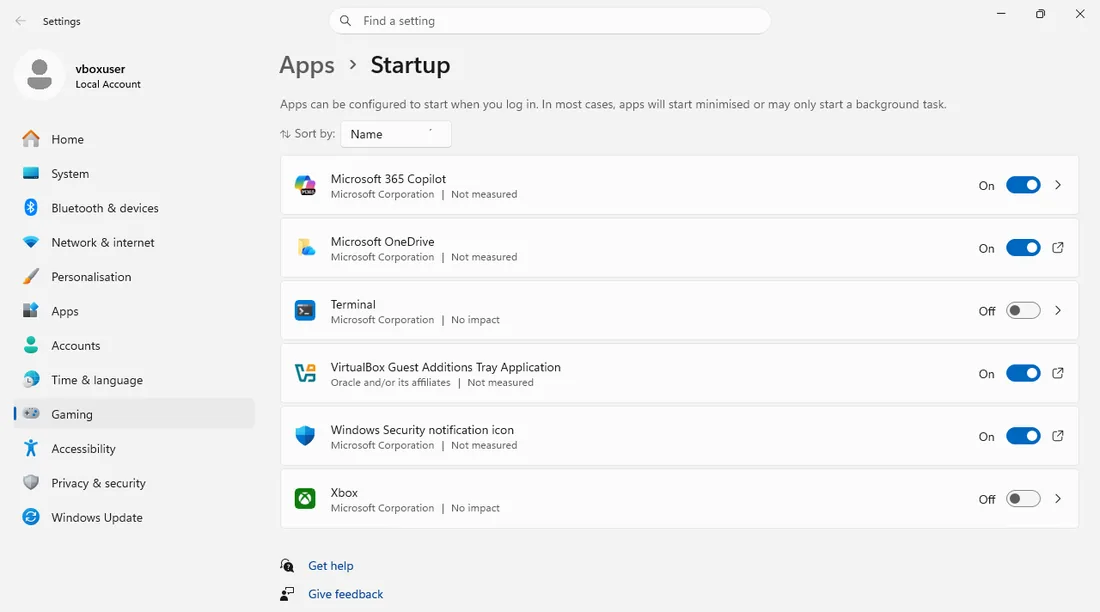Turn on Xbox startup toggle

click(x=1023, y=499)
